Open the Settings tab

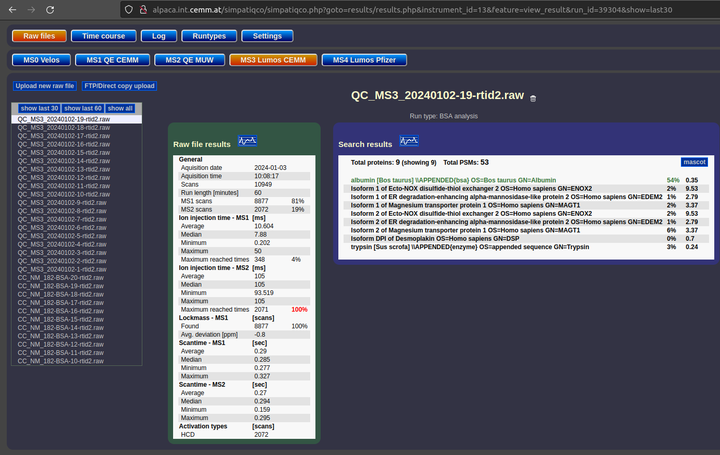click(x=267, y=35)
